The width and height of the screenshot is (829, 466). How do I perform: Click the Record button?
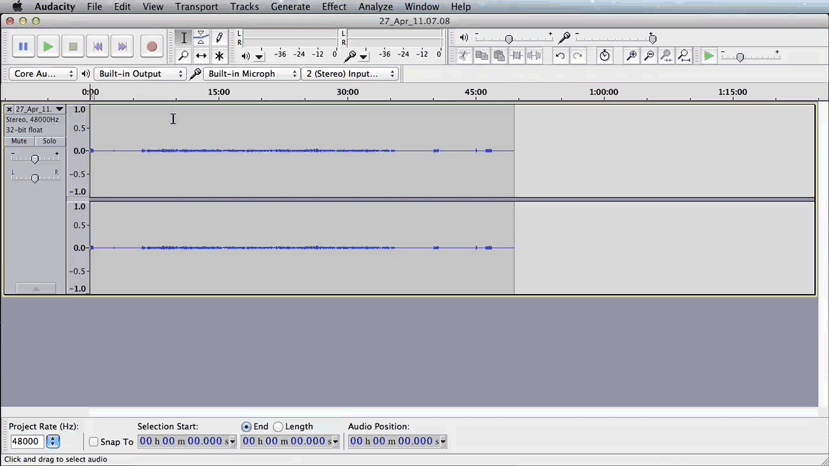point(151,46)
